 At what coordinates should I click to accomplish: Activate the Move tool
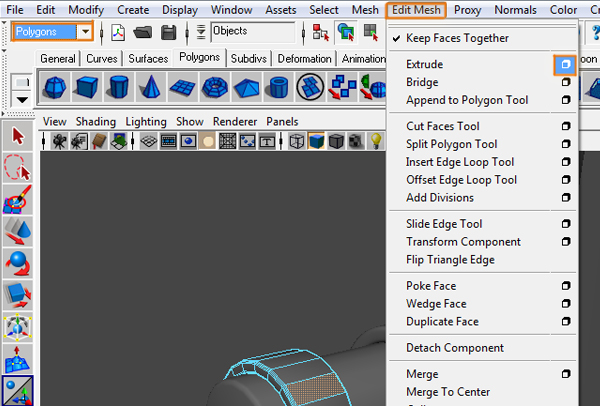pyautogui.click(x=18, y=232)
